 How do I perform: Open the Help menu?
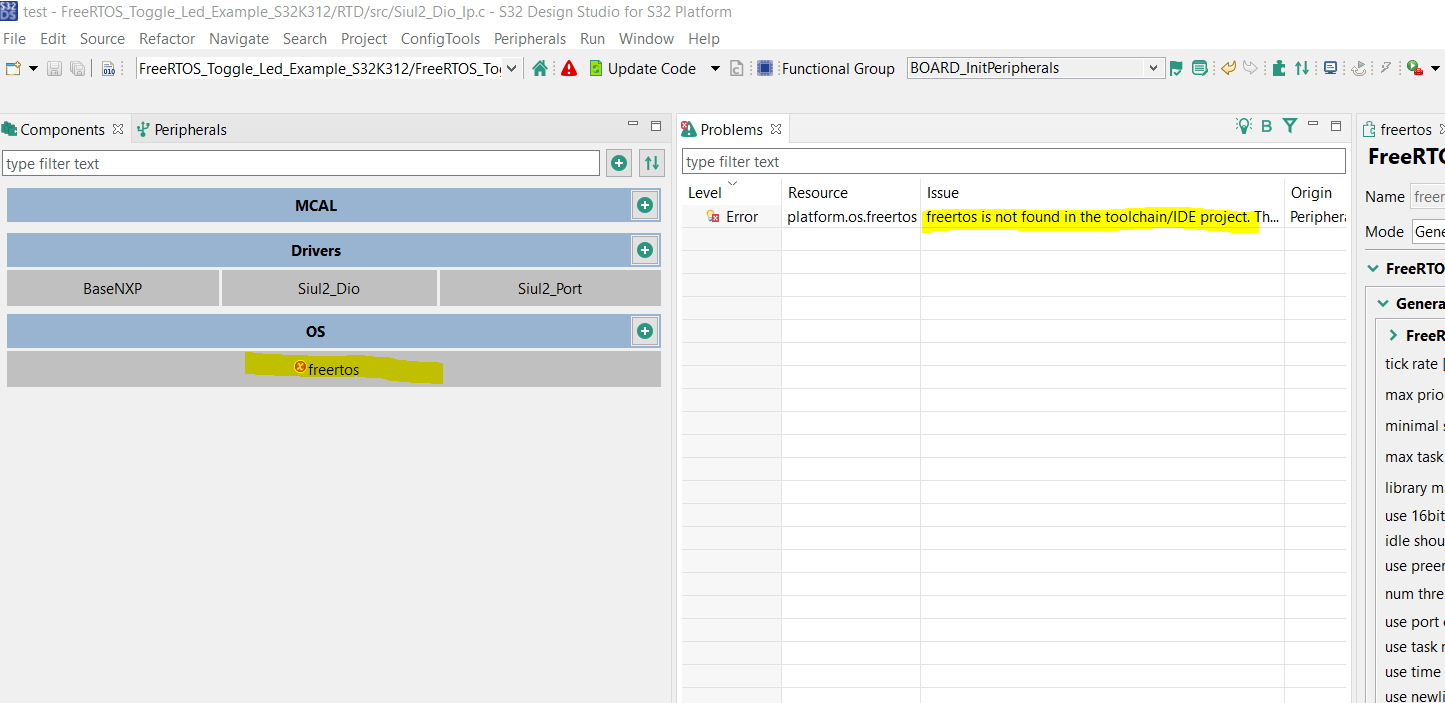coord(704,38)
